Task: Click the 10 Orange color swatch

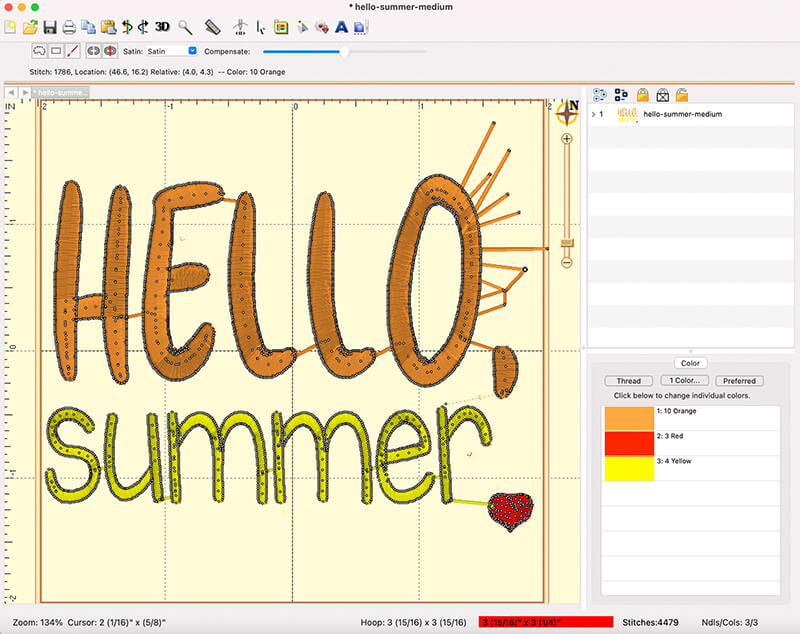Action: point(628,417)
